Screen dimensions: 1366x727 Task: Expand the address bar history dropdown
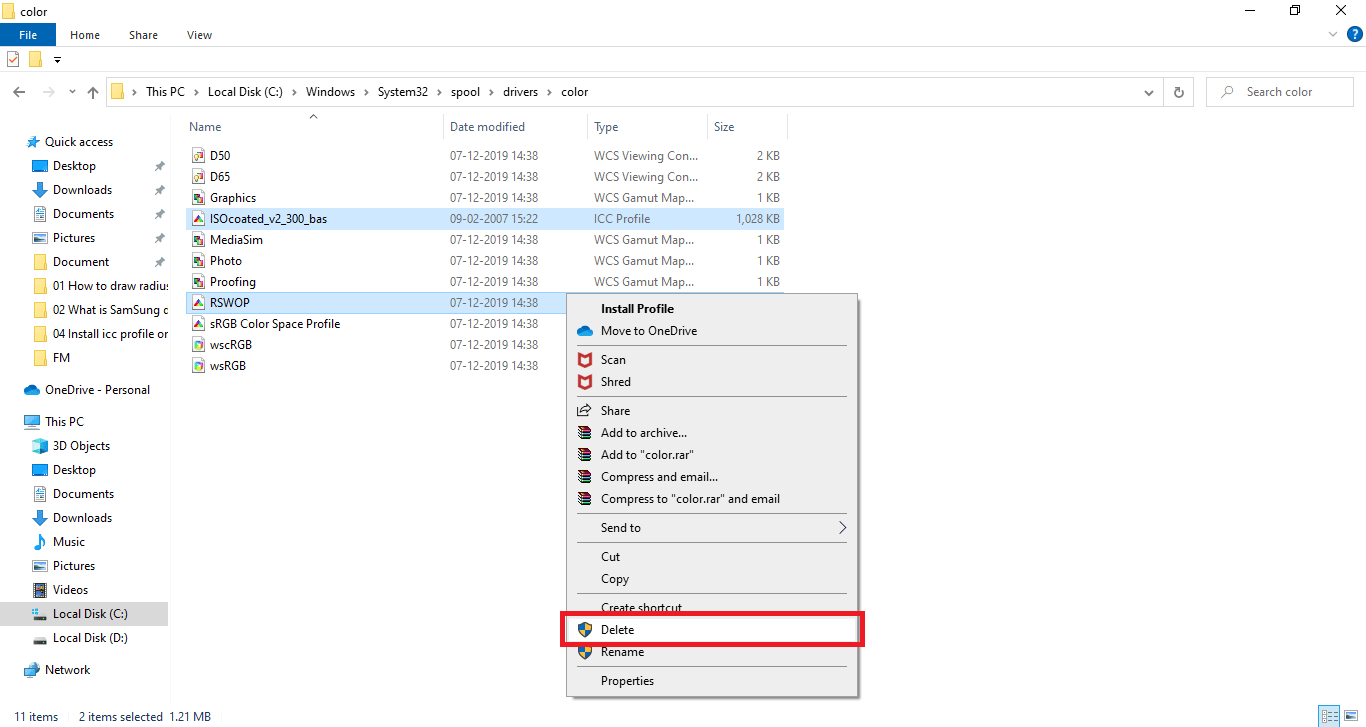click(x=1148, y=92)
